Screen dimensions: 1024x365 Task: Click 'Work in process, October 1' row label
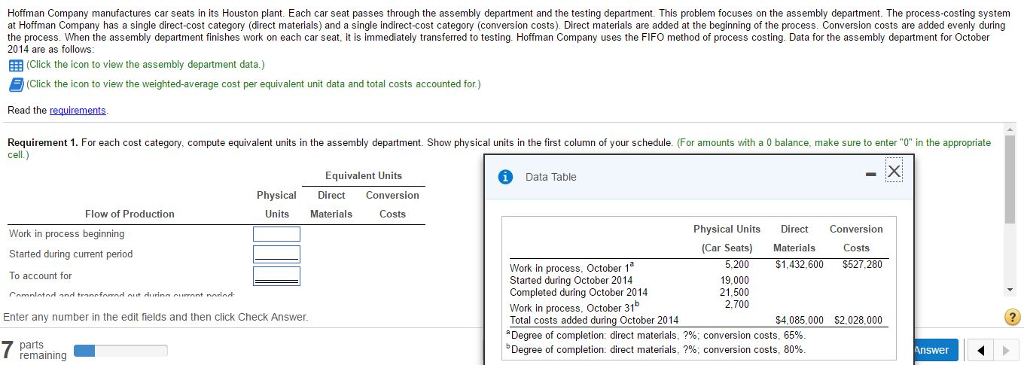pyautogui.click(x=571, y=268)
